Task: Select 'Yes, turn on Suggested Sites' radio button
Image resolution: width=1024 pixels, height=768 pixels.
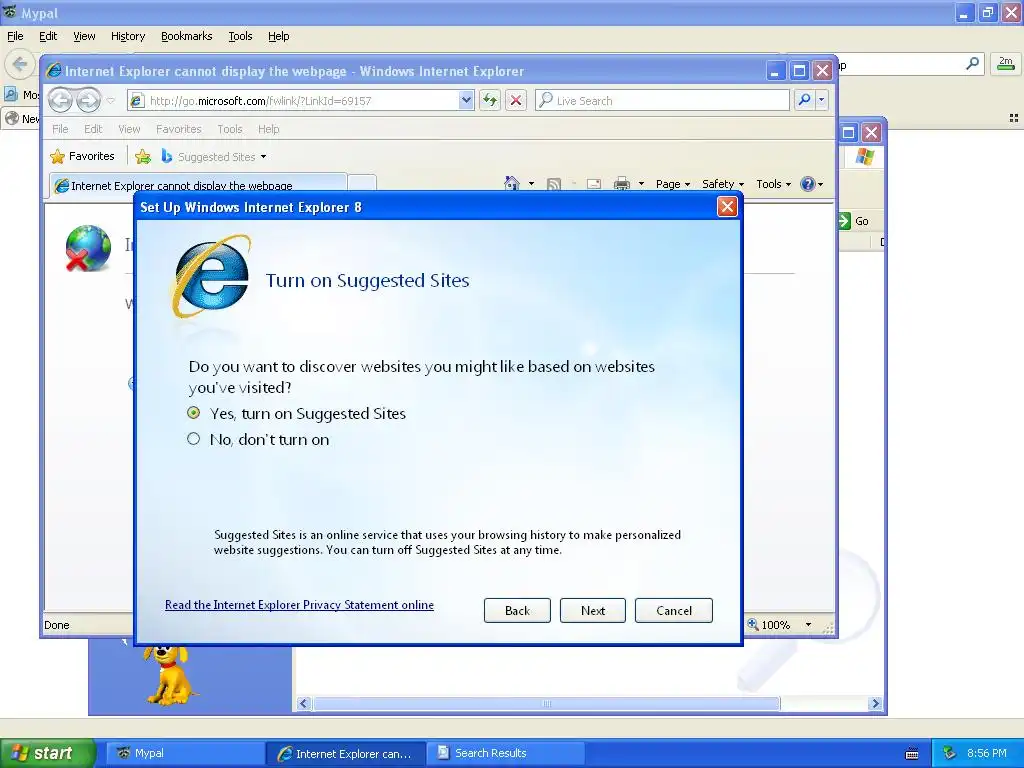Action: coord(193,413)
